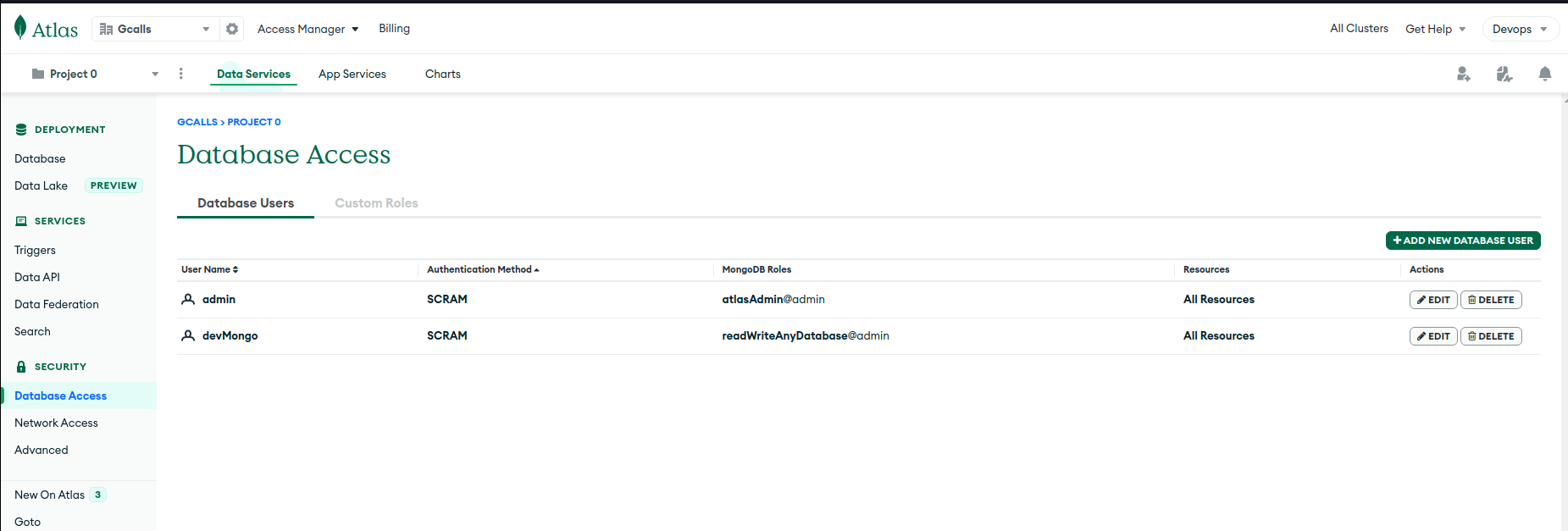Viewport: 1568px width, 531px height.
Task: Open the alerts bell icon
Action: click(1545, 75)
